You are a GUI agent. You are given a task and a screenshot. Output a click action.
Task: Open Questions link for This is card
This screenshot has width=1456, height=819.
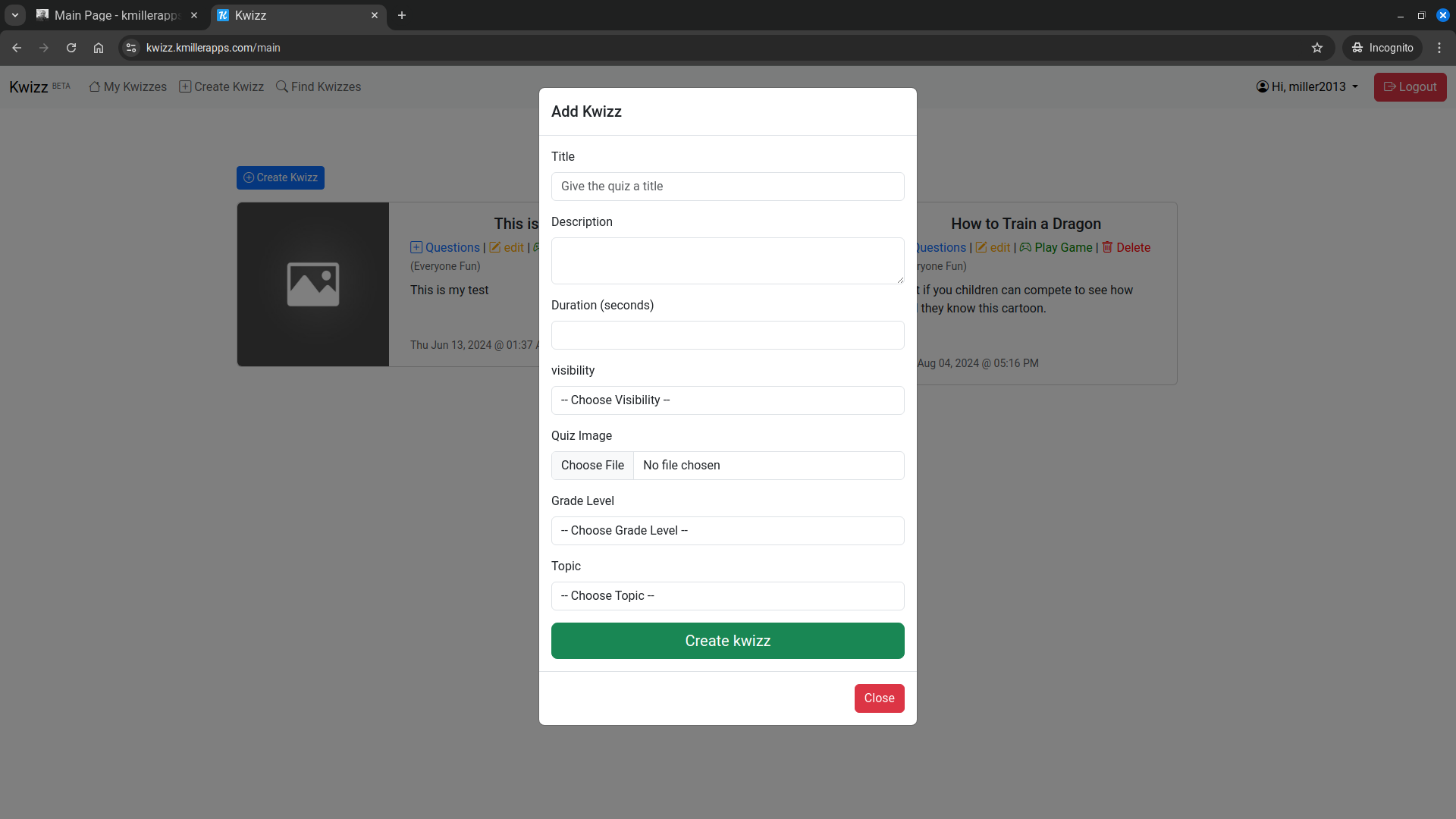tap(445, 248)
